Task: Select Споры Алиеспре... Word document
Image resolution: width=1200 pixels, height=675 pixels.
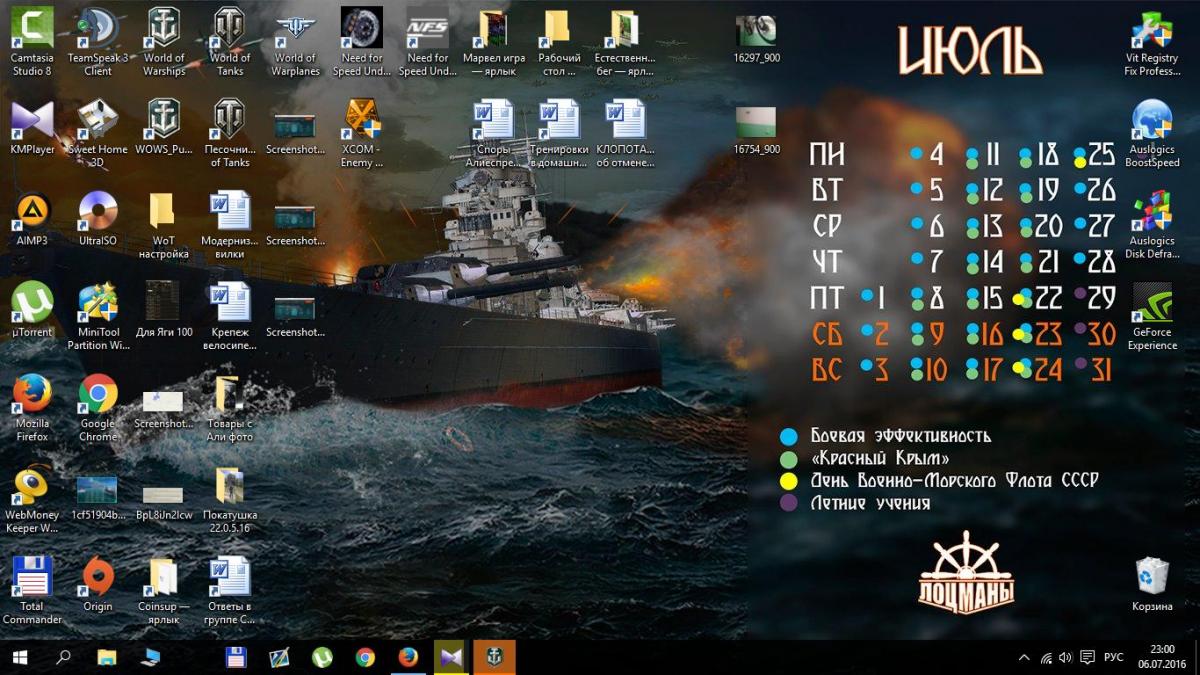Action: click(494, 133)
